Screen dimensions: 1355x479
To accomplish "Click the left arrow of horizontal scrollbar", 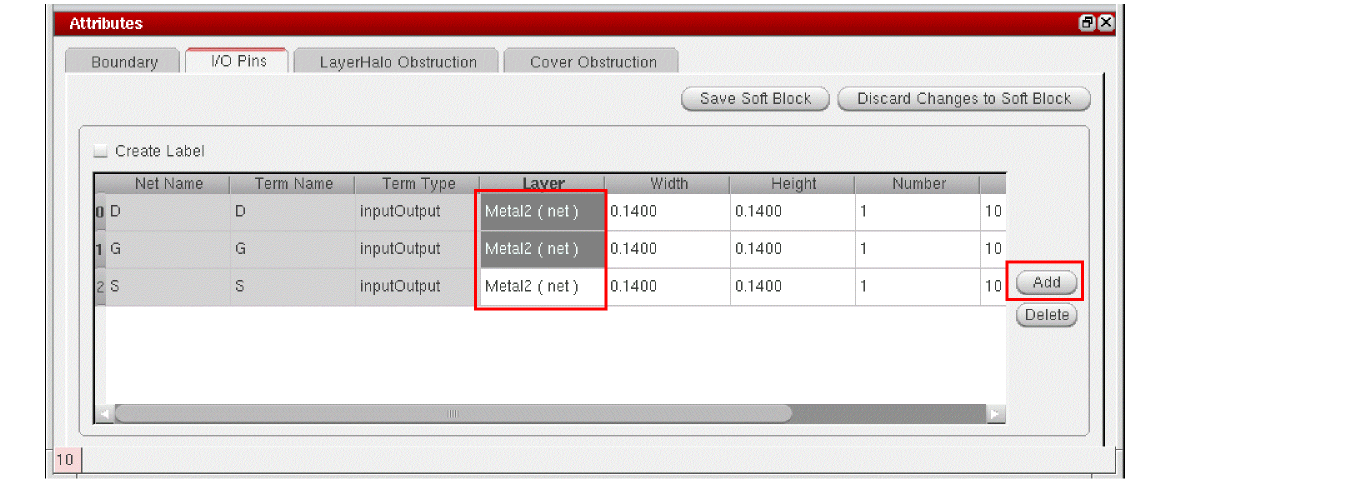I will click(x=103, y=413).
